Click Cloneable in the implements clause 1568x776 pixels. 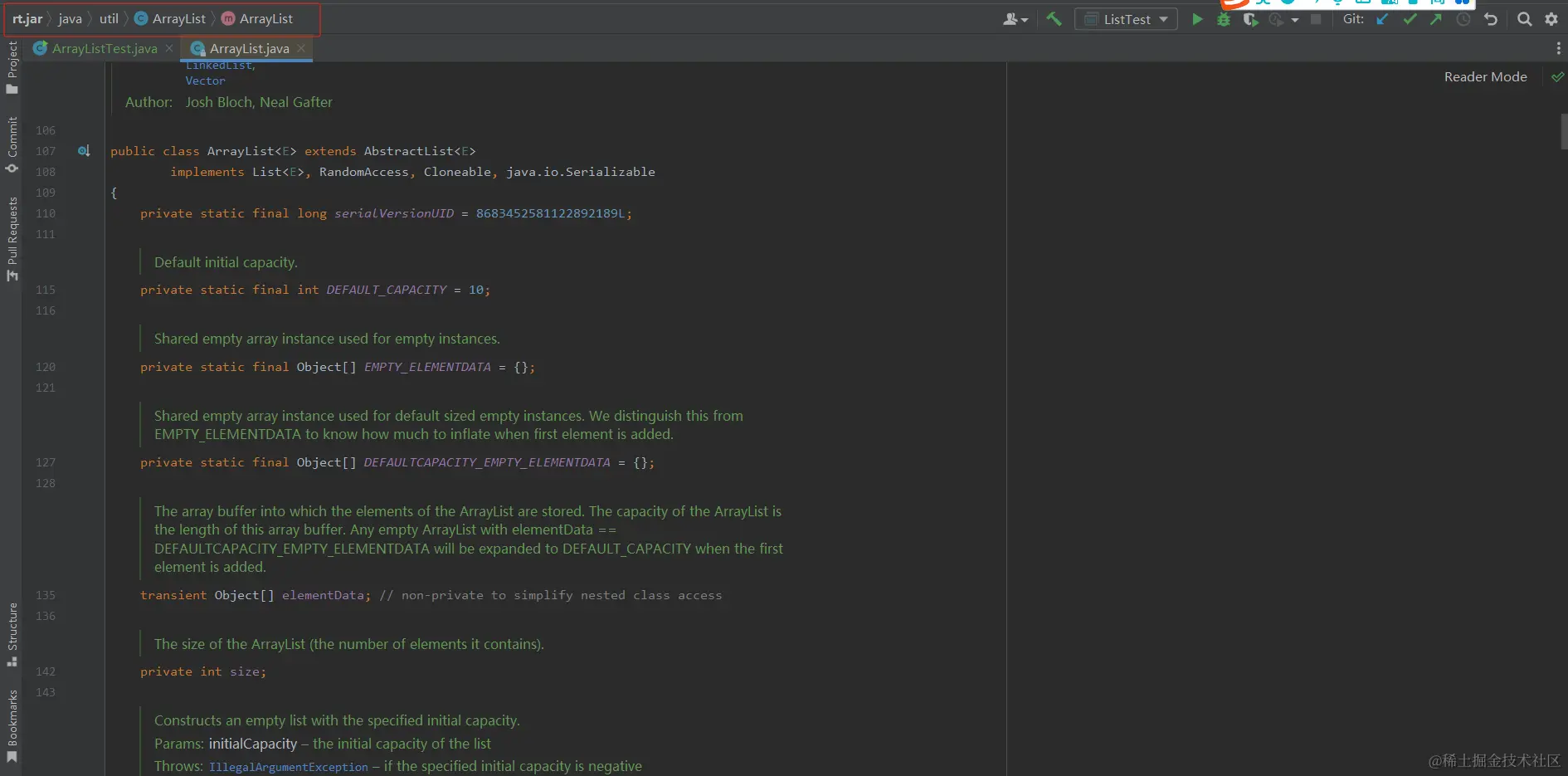tap(457, 172)
